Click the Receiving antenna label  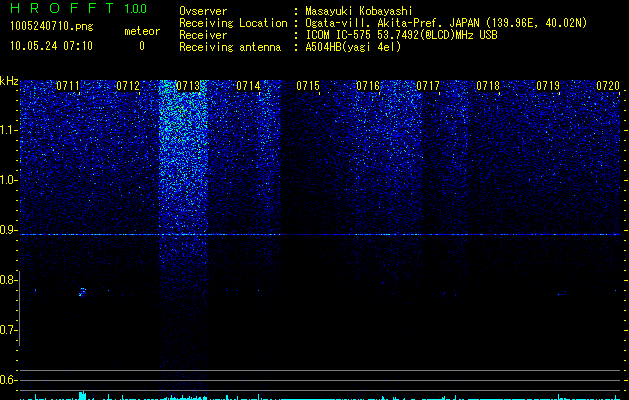click(230, 47)
